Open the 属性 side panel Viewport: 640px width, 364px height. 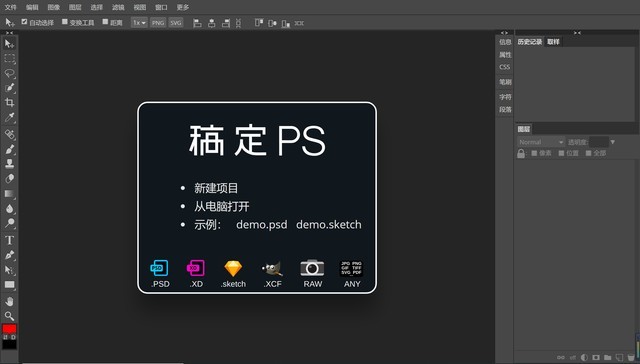coord(505,55)
